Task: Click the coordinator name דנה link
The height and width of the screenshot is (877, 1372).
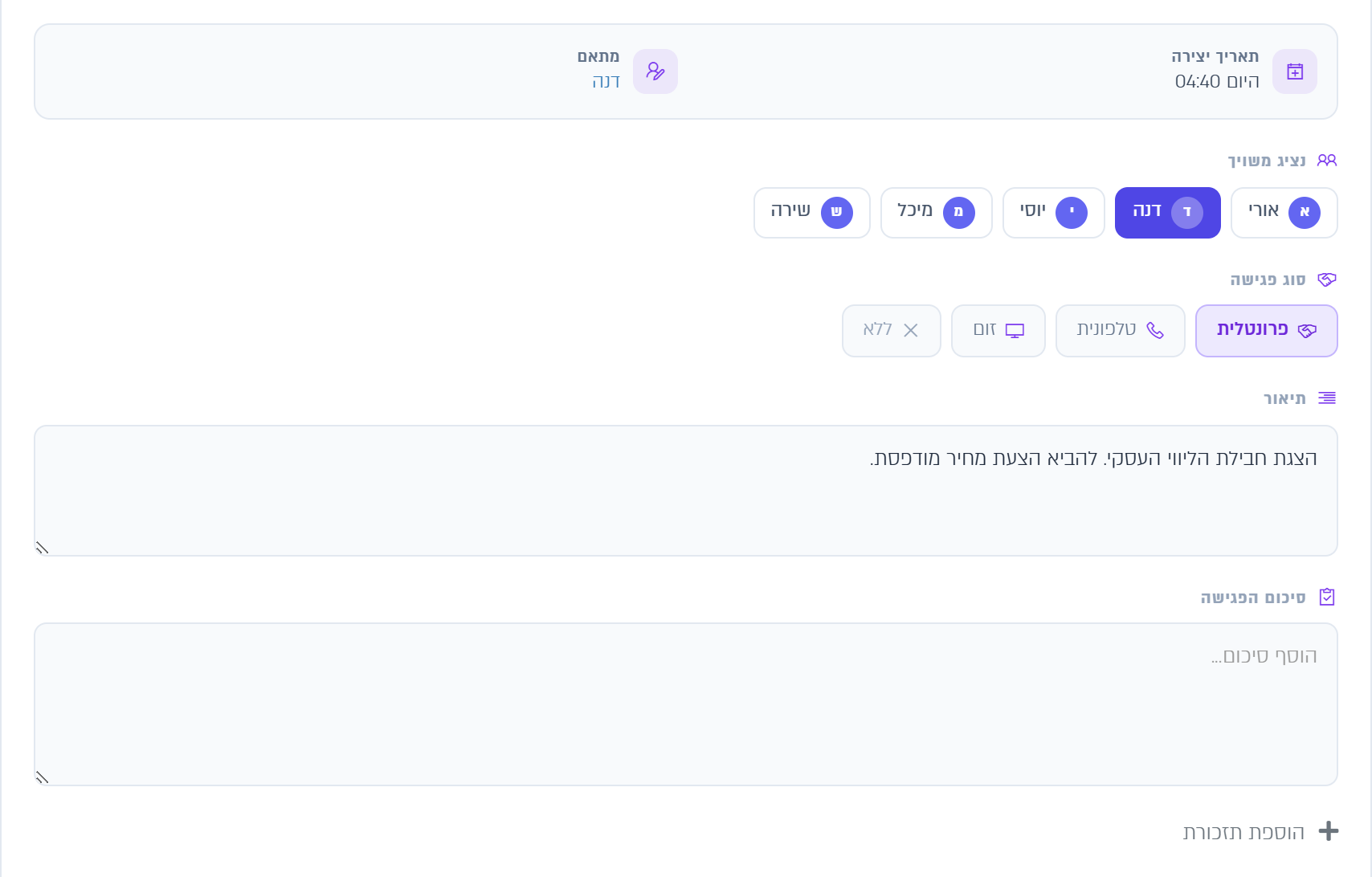Action: click(x=606, y=81)
